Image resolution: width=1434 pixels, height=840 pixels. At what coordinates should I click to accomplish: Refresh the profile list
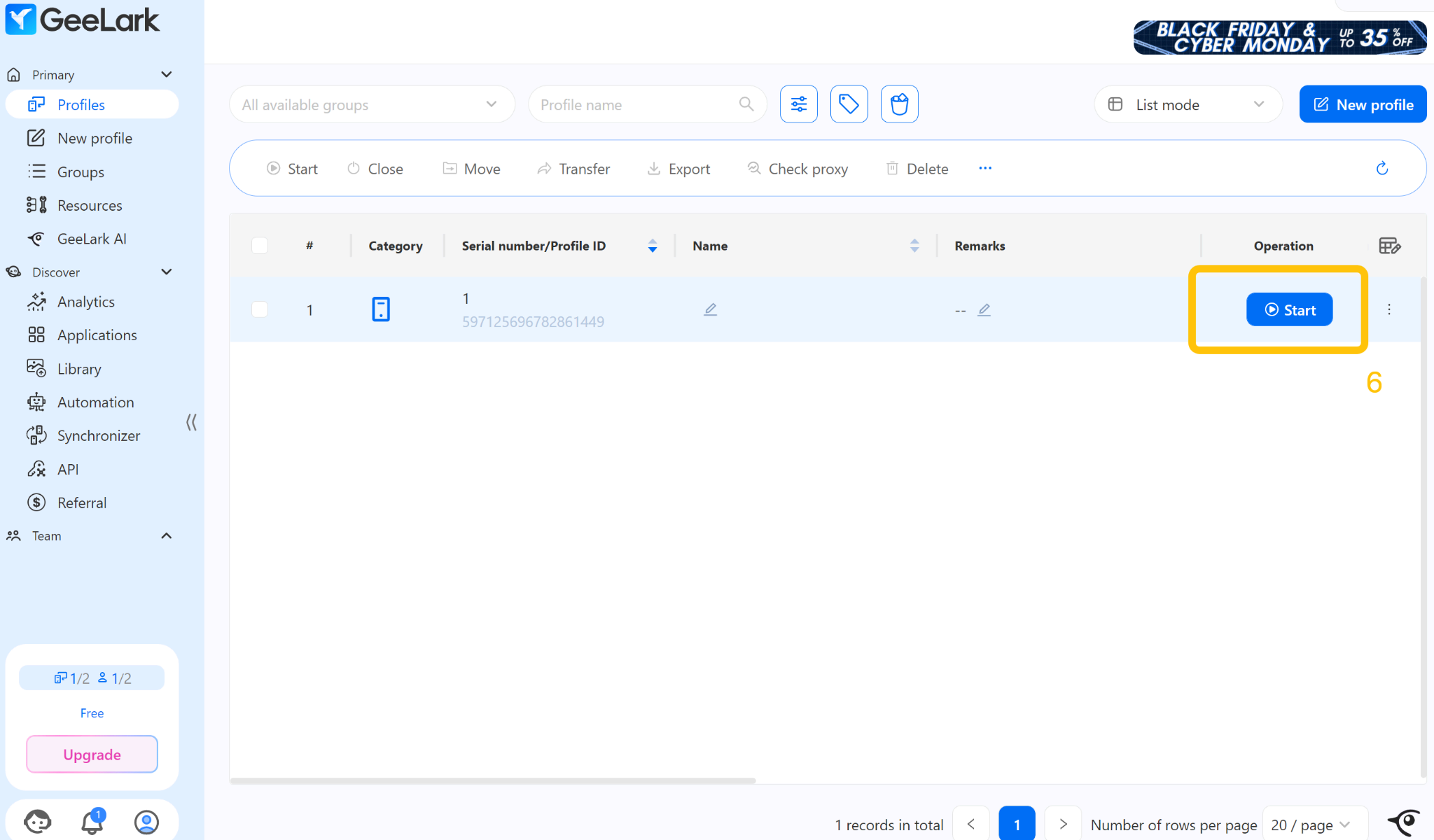click(1381, 169)
